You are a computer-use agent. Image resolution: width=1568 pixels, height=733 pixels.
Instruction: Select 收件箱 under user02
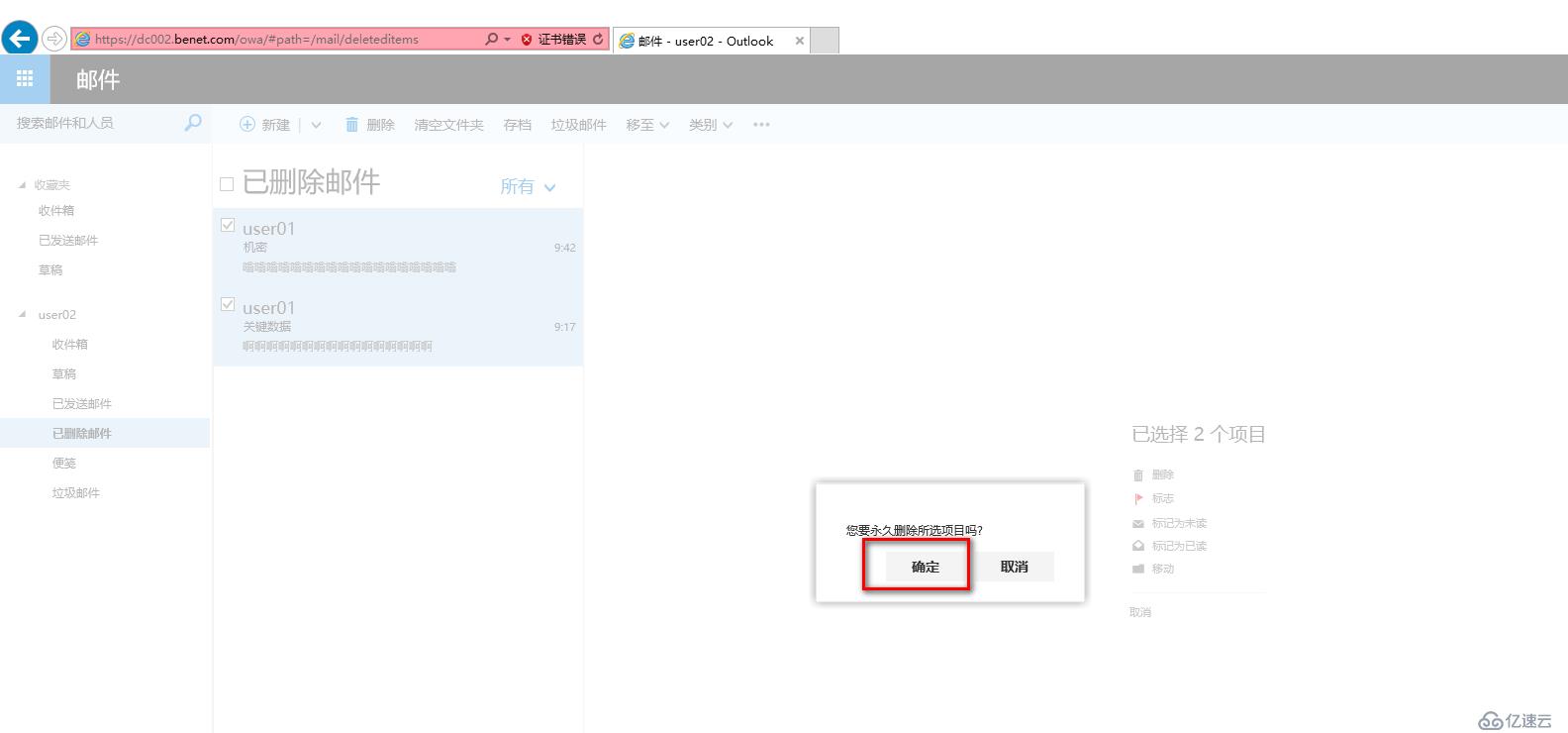tap(70, 345)
